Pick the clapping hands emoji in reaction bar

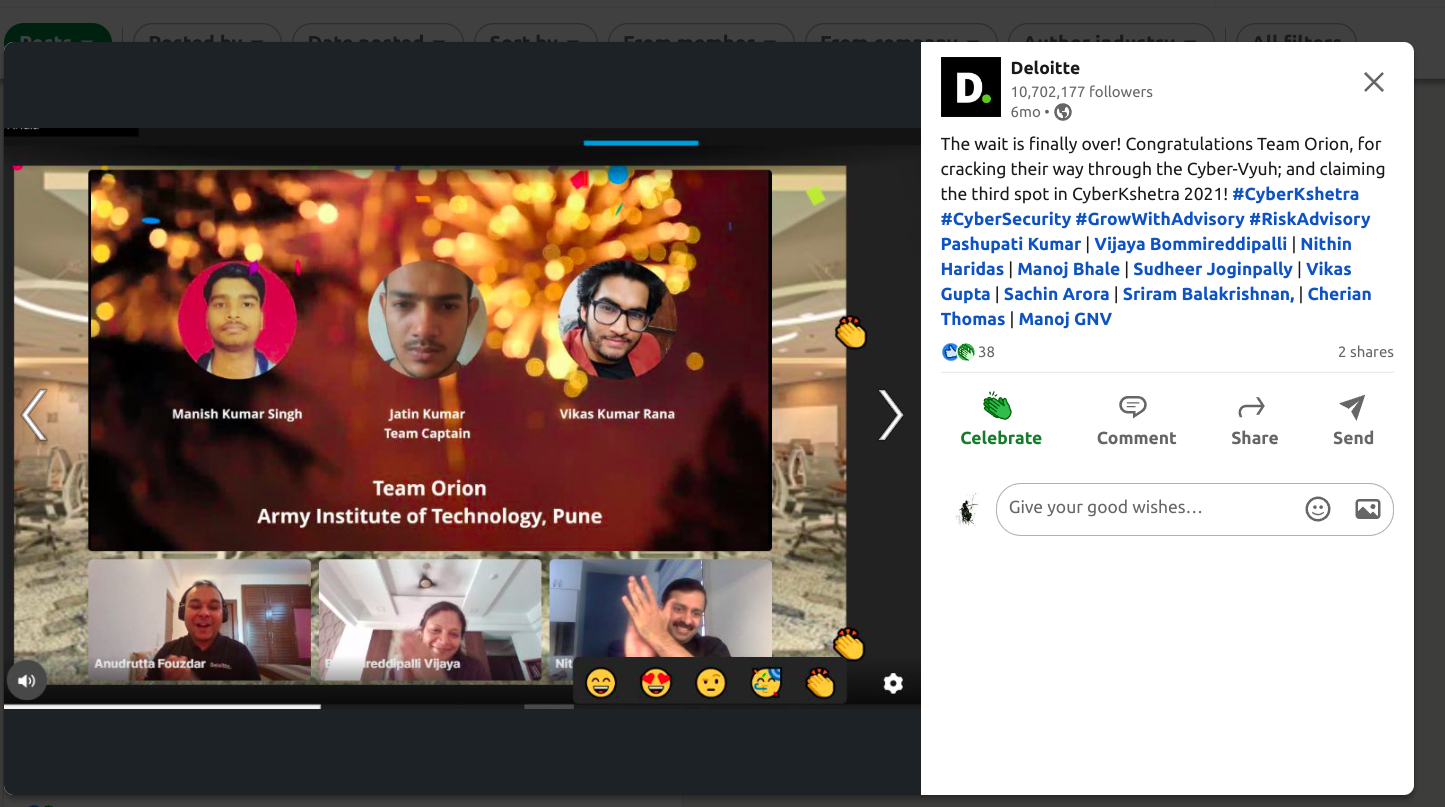point(820,684)
